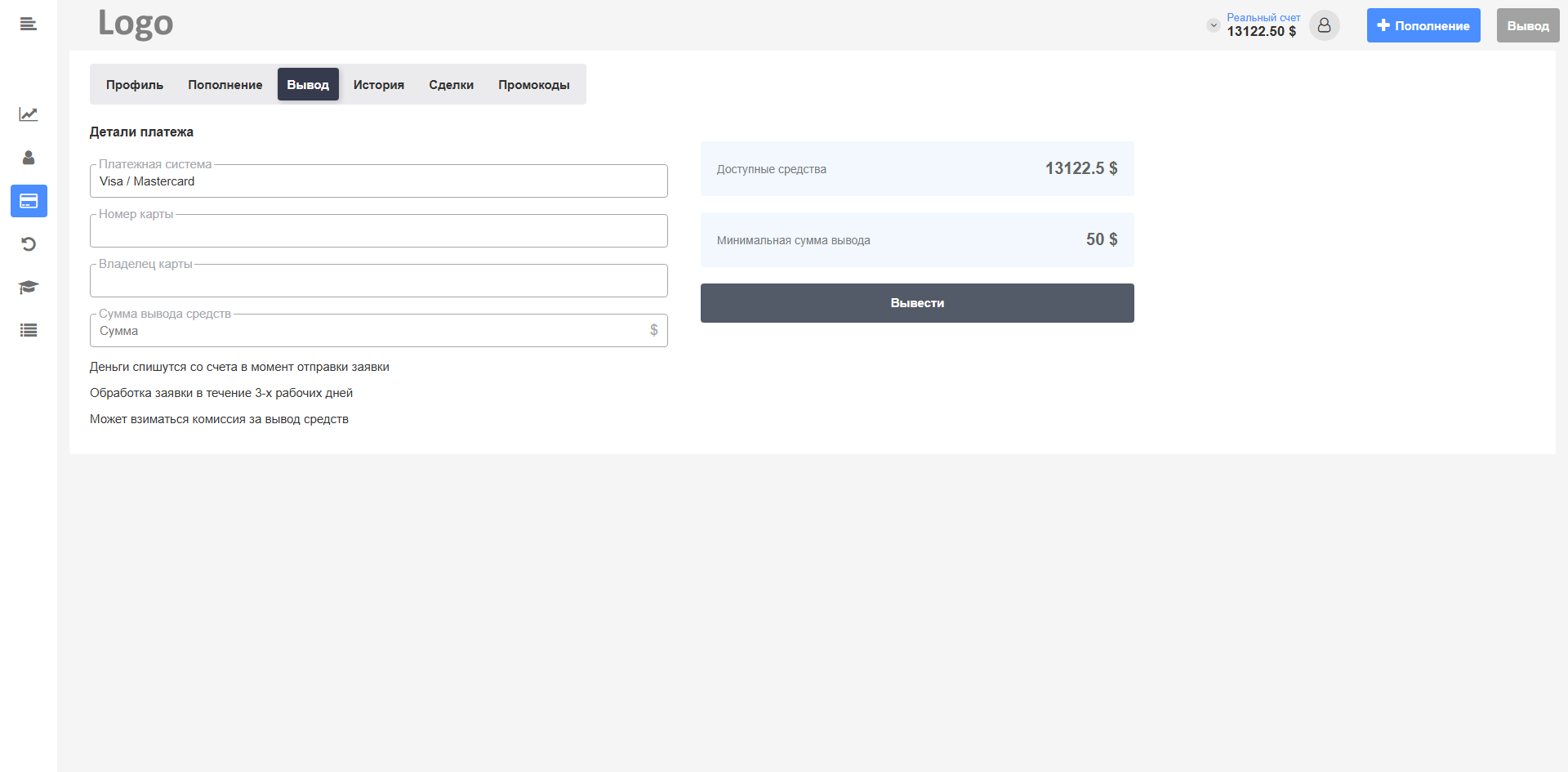Open the hamburger menu in the sidebar
Viewport: 1568px width, 772px height.
pos(29,25)
